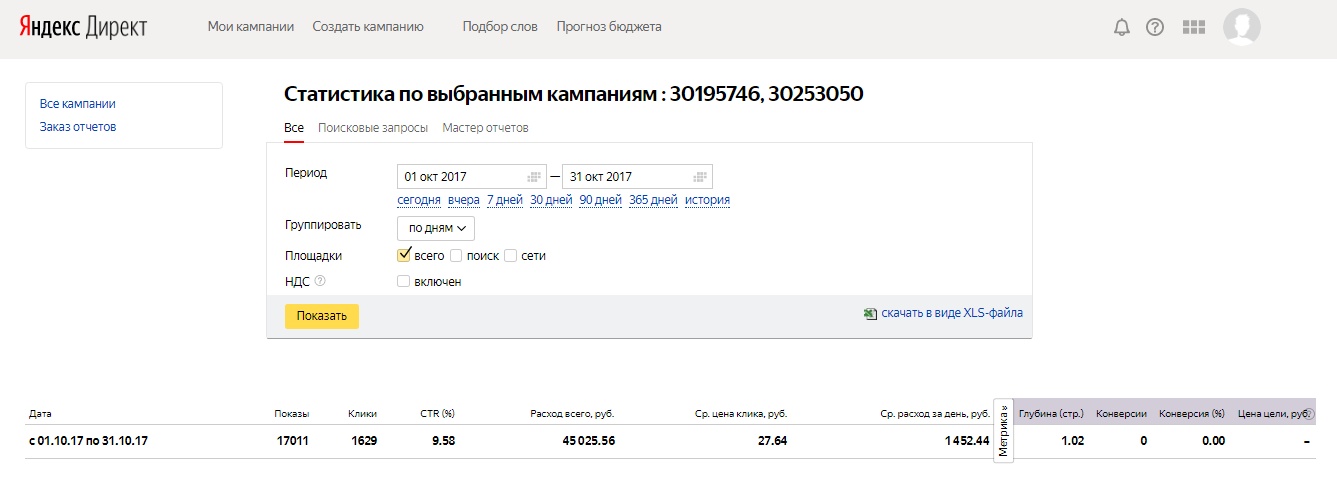The height and width of the screenshot is (480, 1337).
Task: Open Мои кампании menu
Action: pyautogui.click(x=251, y=27)
